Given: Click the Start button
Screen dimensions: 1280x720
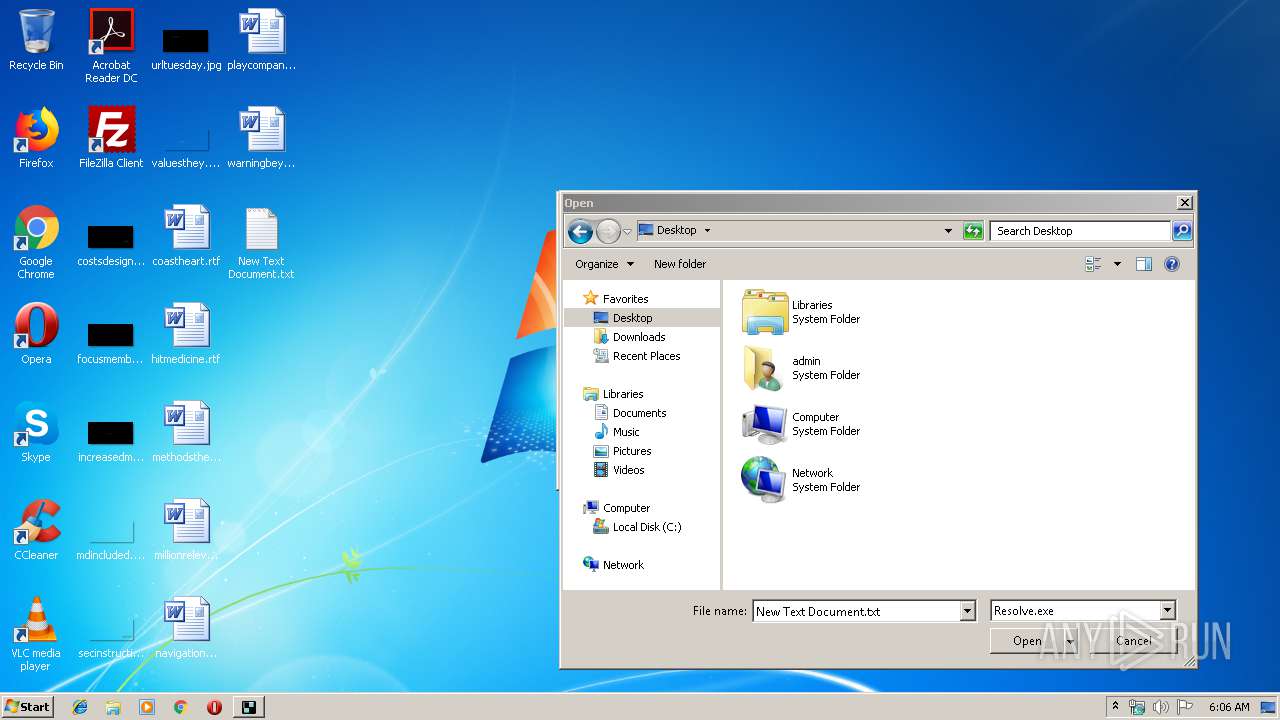Looking at the screenshot, I should (28, 707).
